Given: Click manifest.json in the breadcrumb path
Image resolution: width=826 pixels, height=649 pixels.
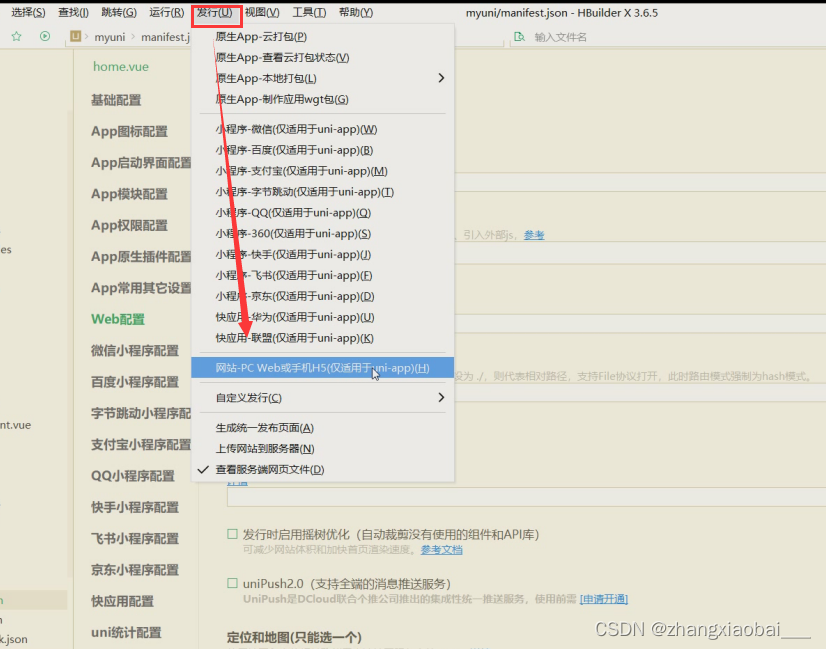Looking at the screenshot, I should pos(165,37).
